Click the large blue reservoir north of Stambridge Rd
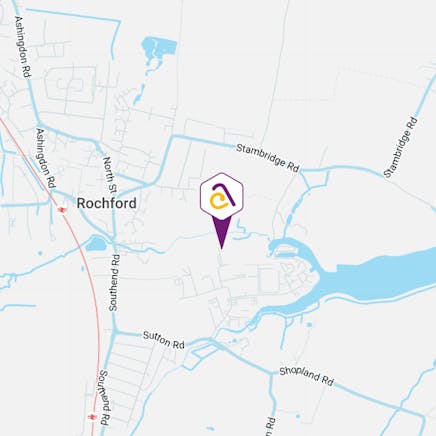This screenshot has height=436, width=436. (159, 49)
